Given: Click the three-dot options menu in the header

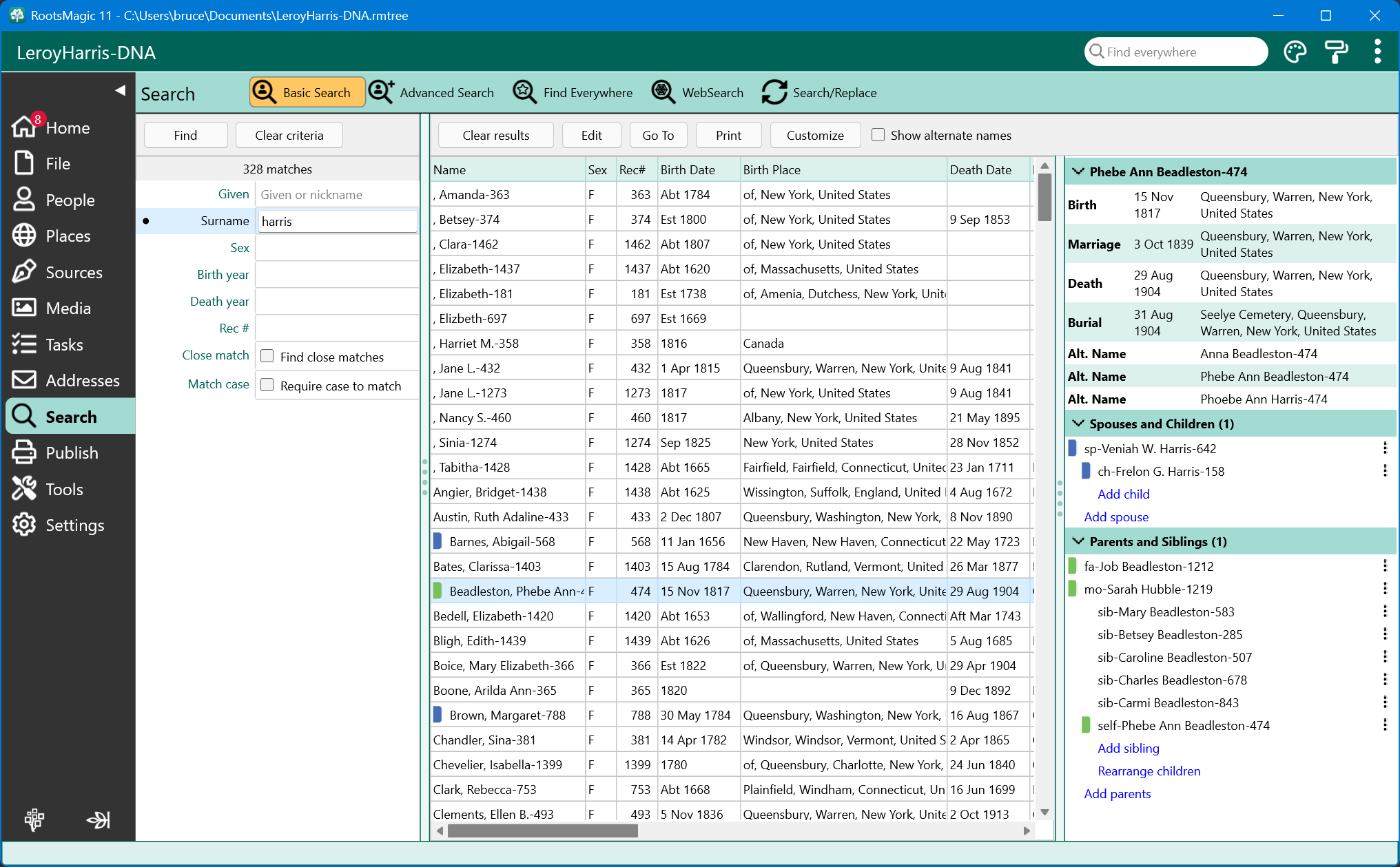Looking at the screenshot, I should pos(1377,52).
